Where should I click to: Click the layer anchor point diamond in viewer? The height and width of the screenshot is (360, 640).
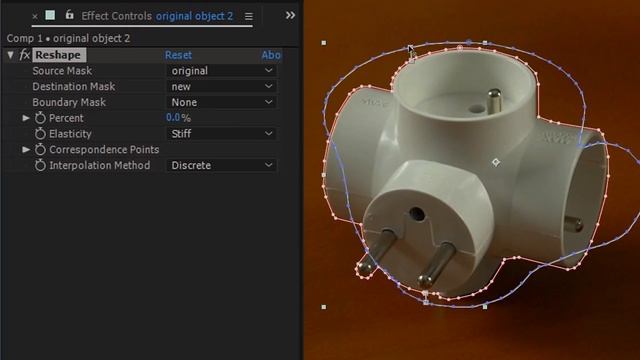point(496,162)
